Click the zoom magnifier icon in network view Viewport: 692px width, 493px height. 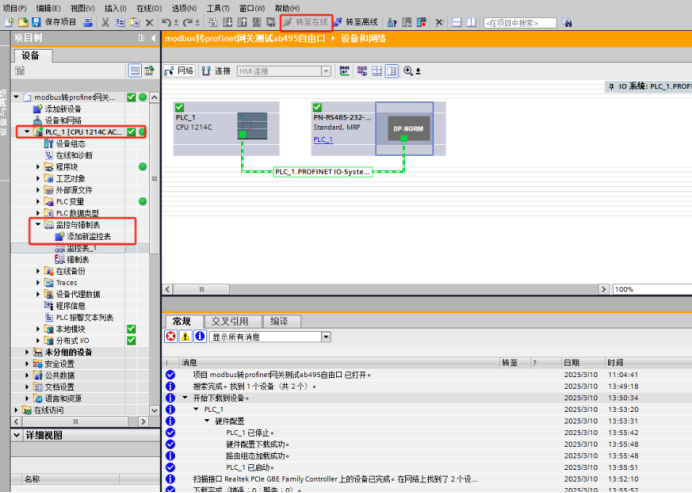coord(408,71)
